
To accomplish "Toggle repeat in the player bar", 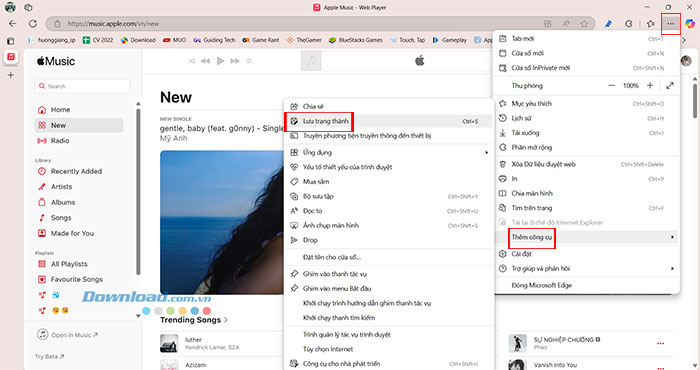I will [249, 61].
